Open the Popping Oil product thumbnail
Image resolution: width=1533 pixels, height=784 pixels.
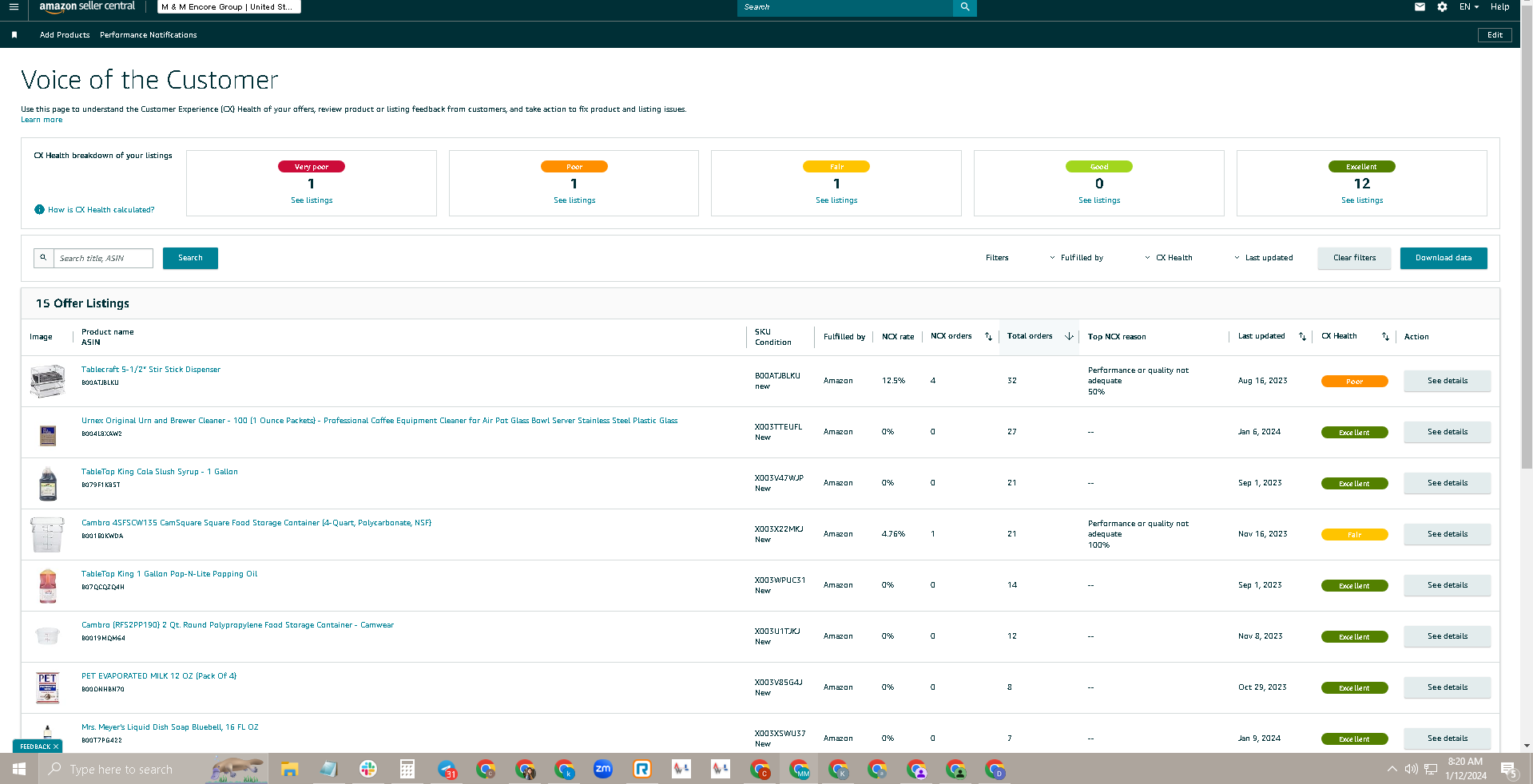[48, 585]
